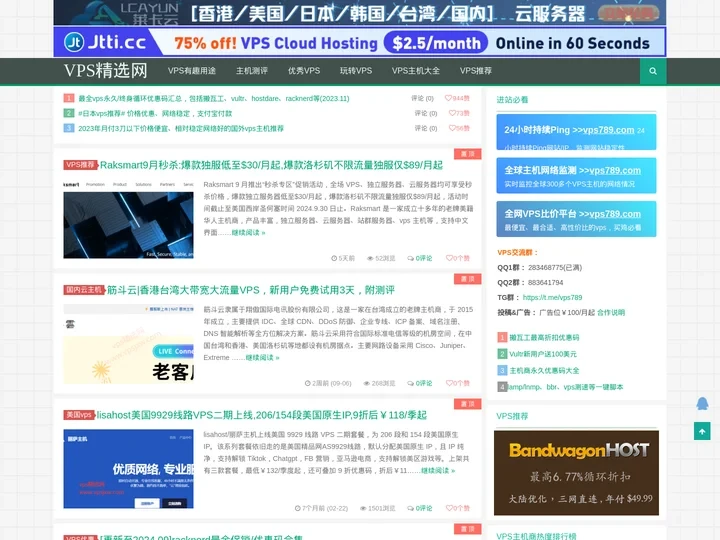
Task: Click heart like icon on lisahost post
Action: tap(449, 508)
